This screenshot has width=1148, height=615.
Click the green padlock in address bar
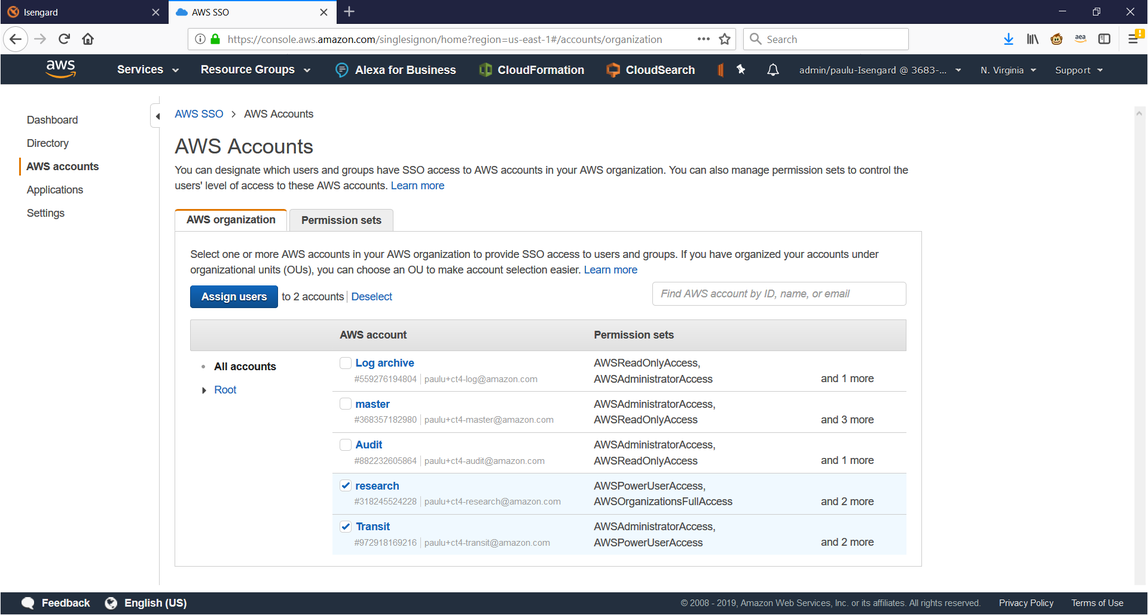[215, 39]
